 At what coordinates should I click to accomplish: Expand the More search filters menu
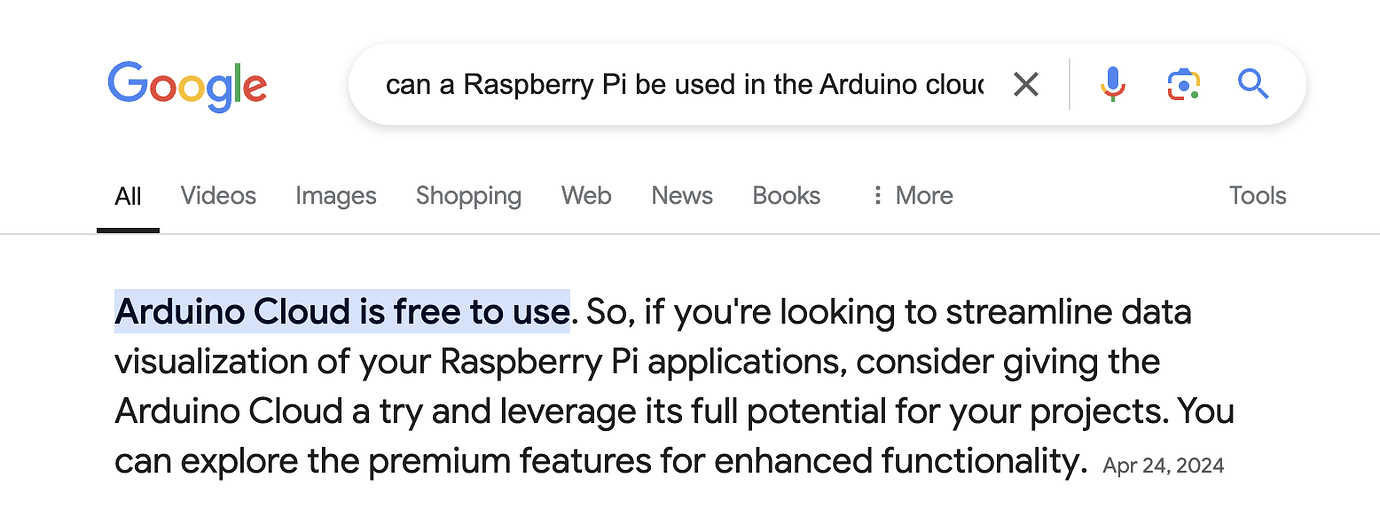pos(923,196)
